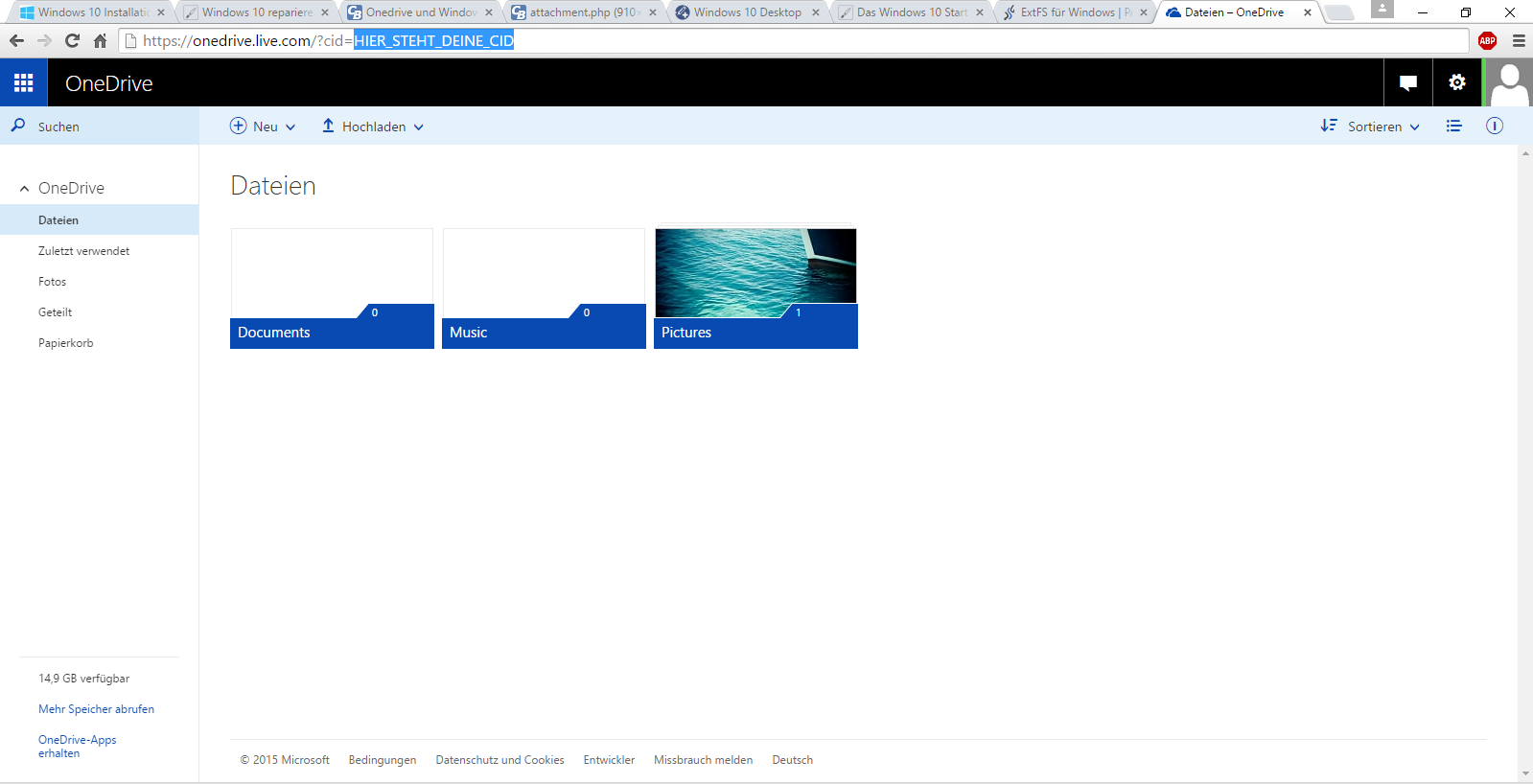Open a new browser tab
This screenshot has width=1533, height=784.
click(x=1339, y=12)
